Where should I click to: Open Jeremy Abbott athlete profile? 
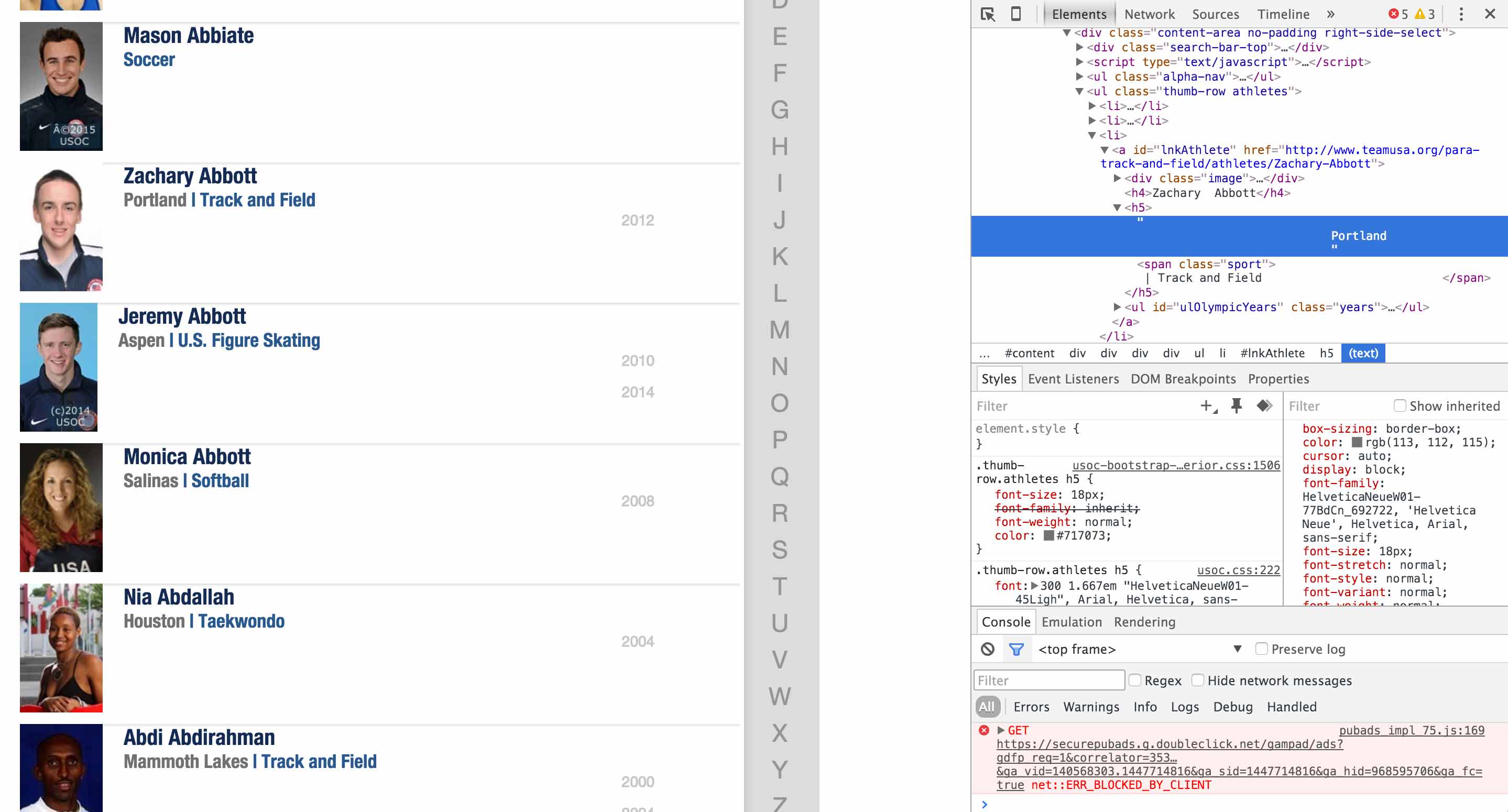[182, 316]
